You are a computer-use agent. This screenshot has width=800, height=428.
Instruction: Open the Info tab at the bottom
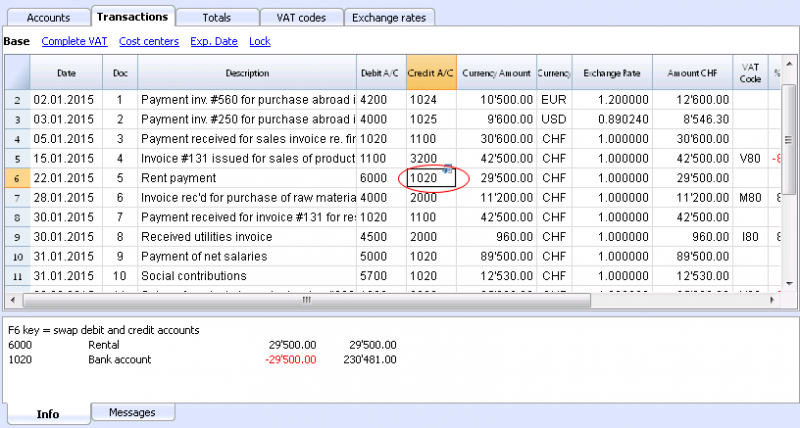click(x=48, y=414)
